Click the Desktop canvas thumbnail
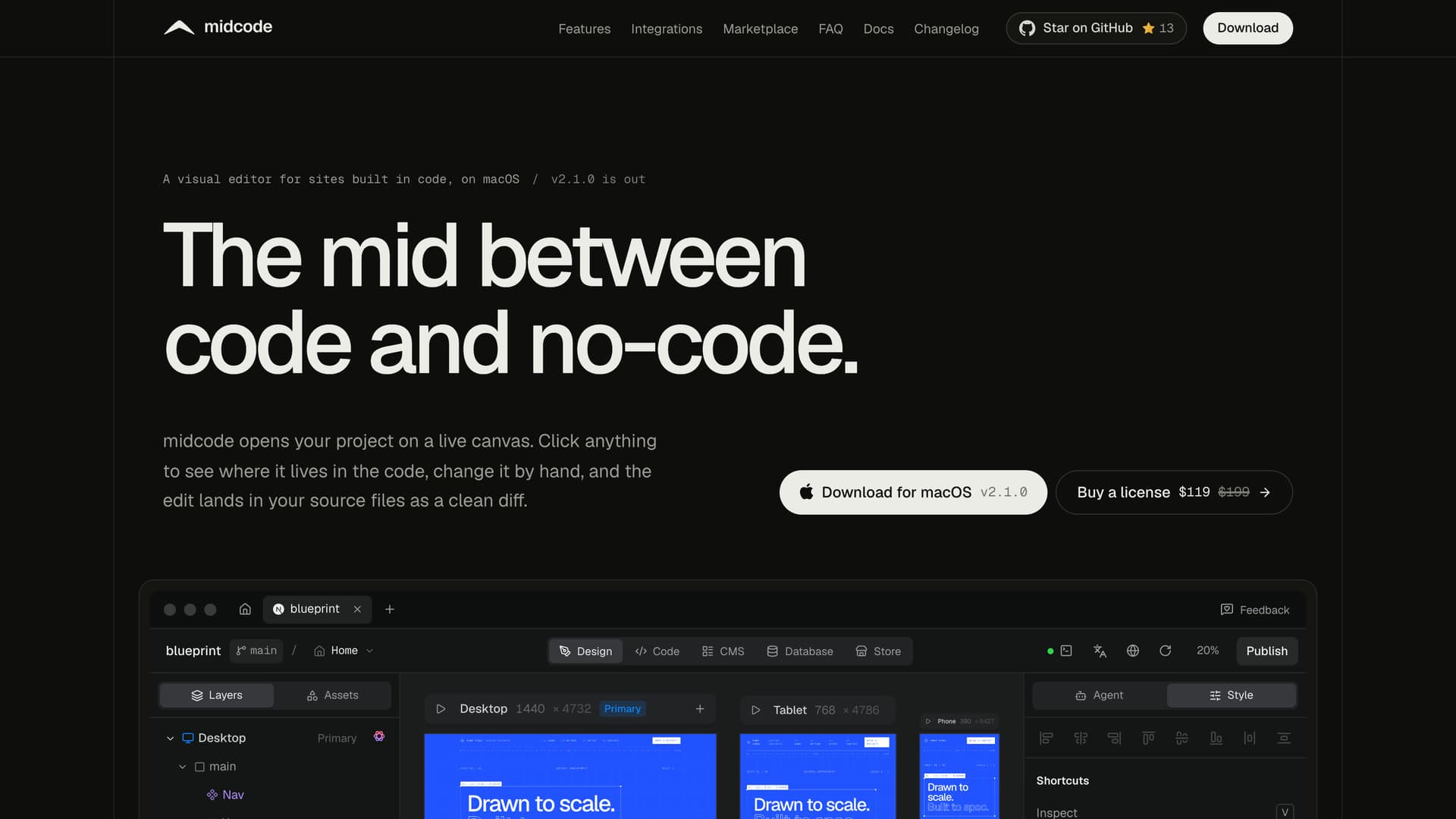 [x=570, y=776]
